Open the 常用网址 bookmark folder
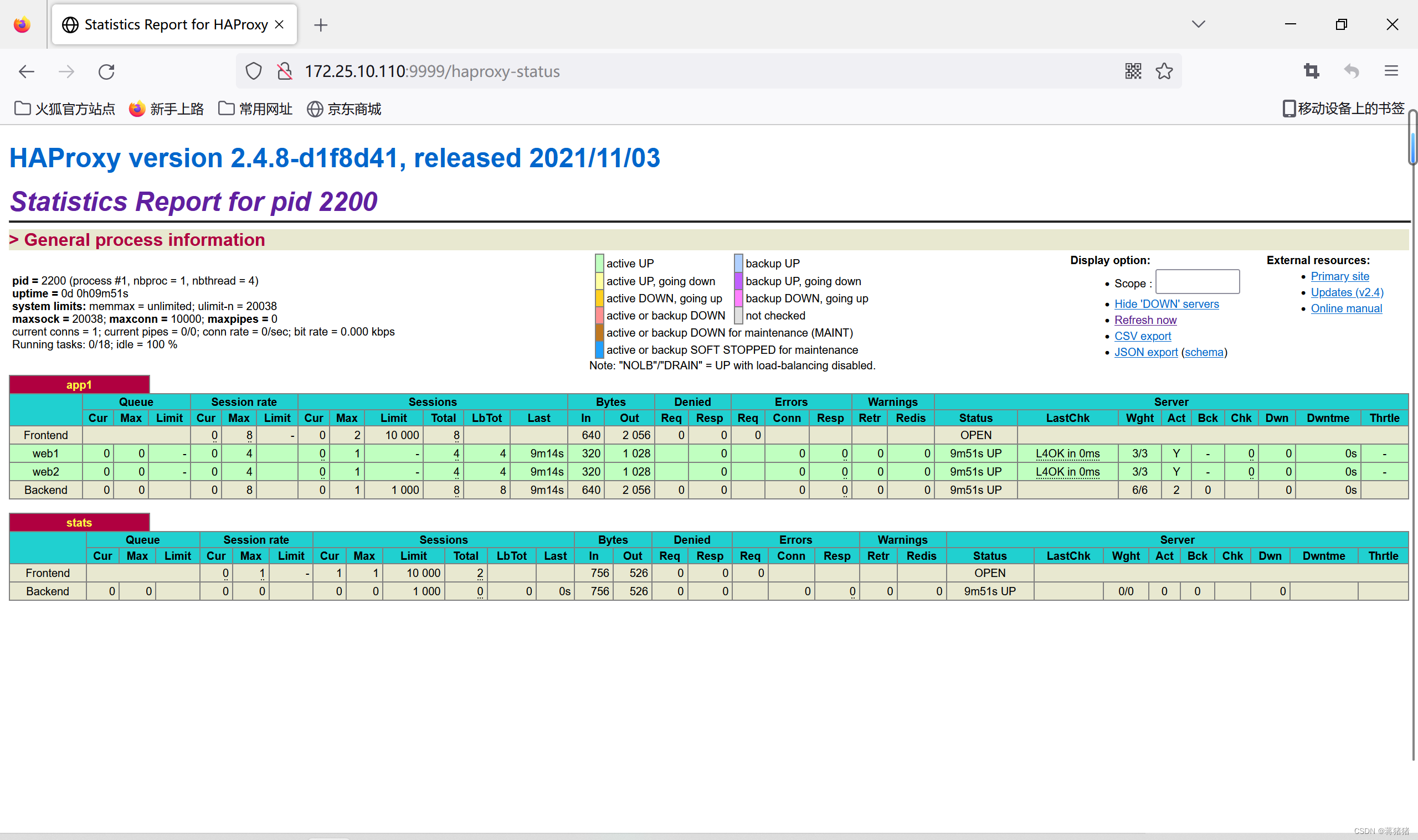Viewport: 1418px width, 840px height. tap(255, 109)
